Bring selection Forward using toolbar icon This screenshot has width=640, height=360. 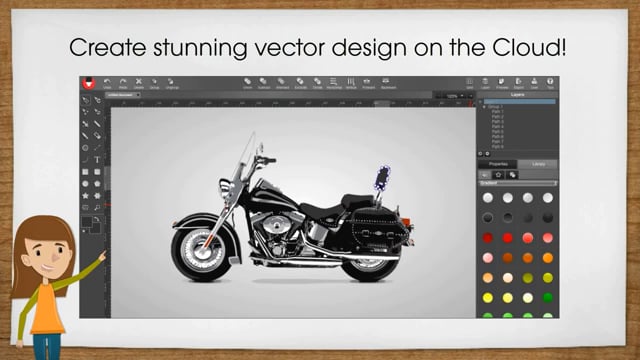click(x=368, y=83)
